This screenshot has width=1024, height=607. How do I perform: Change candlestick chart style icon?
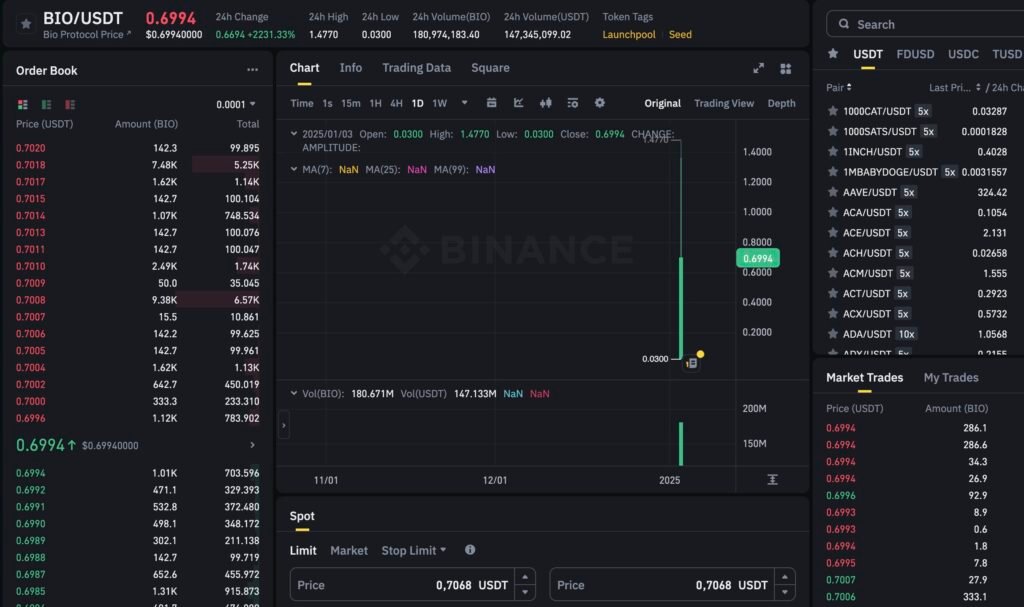[545, 103]
